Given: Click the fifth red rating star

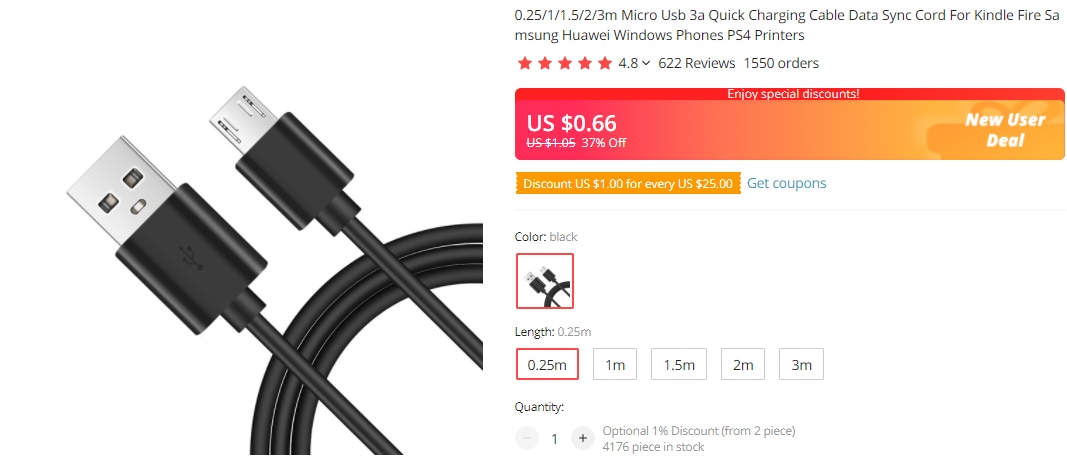Looking at the screenshot, I should (605, 63).
